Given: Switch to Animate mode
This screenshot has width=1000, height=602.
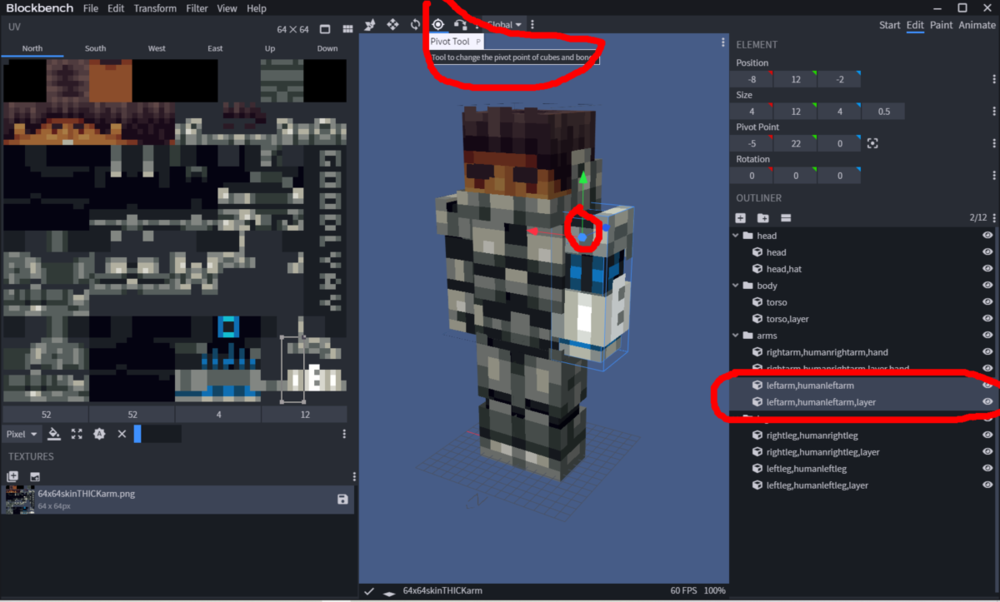Looking at the screenshot, I should point(977,25).
